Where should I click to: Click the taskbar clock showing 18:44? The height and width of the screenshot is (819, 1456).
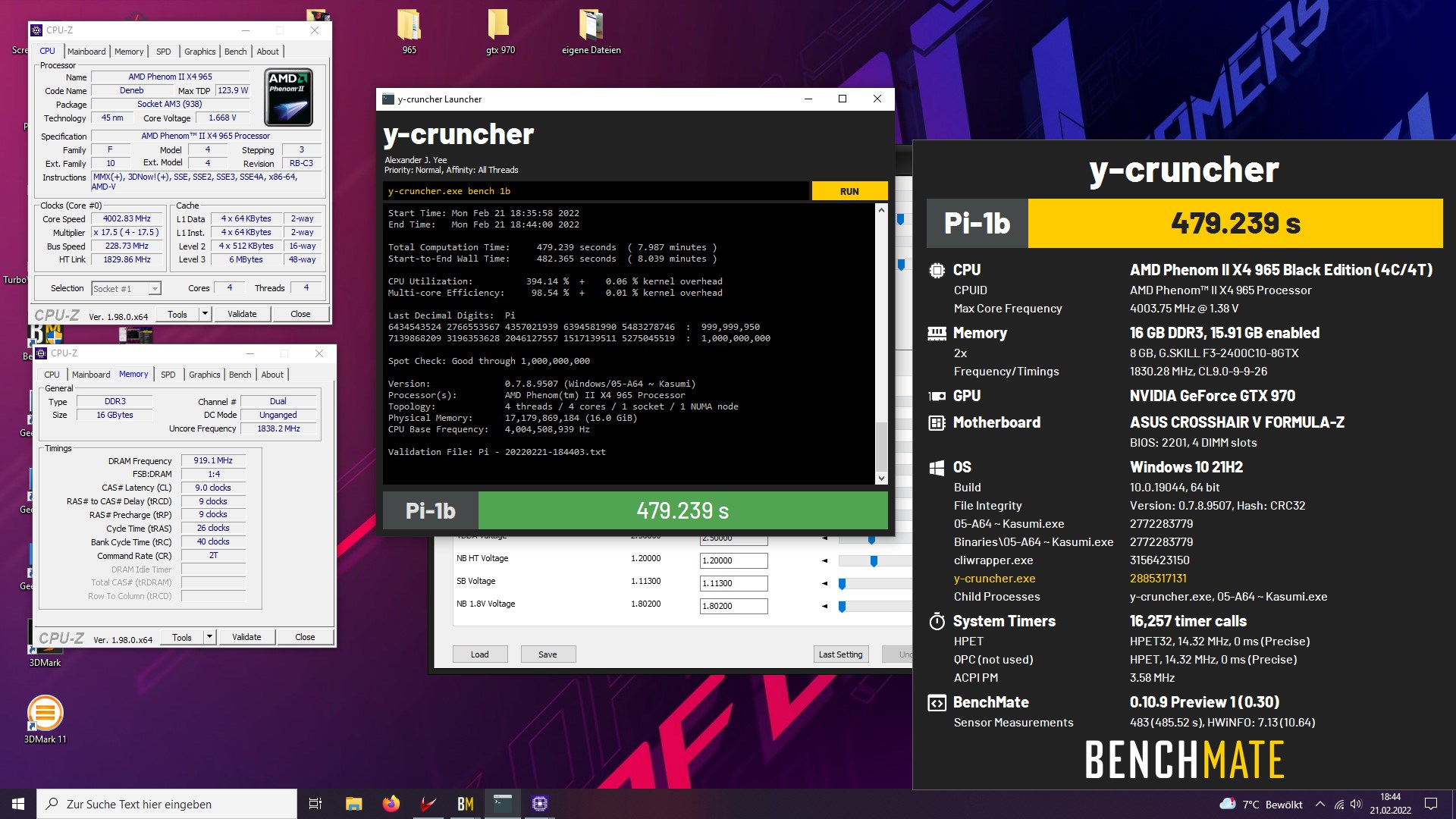click(x=1390, y=804)
